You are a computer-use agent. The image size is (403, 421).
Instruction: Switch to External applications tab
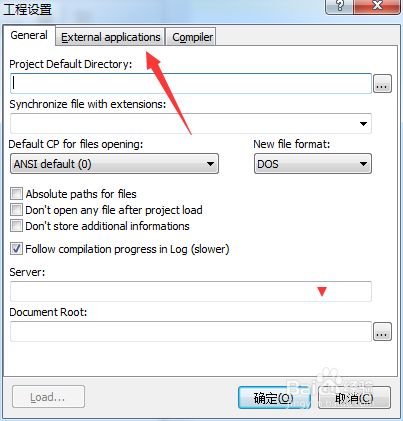coord(111,37)
